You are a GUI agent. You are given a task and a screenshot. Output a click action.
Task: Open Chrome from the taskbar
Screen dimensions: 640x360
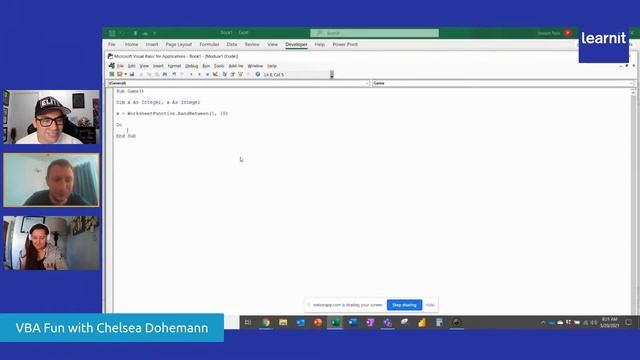click(x=266, y=322)
